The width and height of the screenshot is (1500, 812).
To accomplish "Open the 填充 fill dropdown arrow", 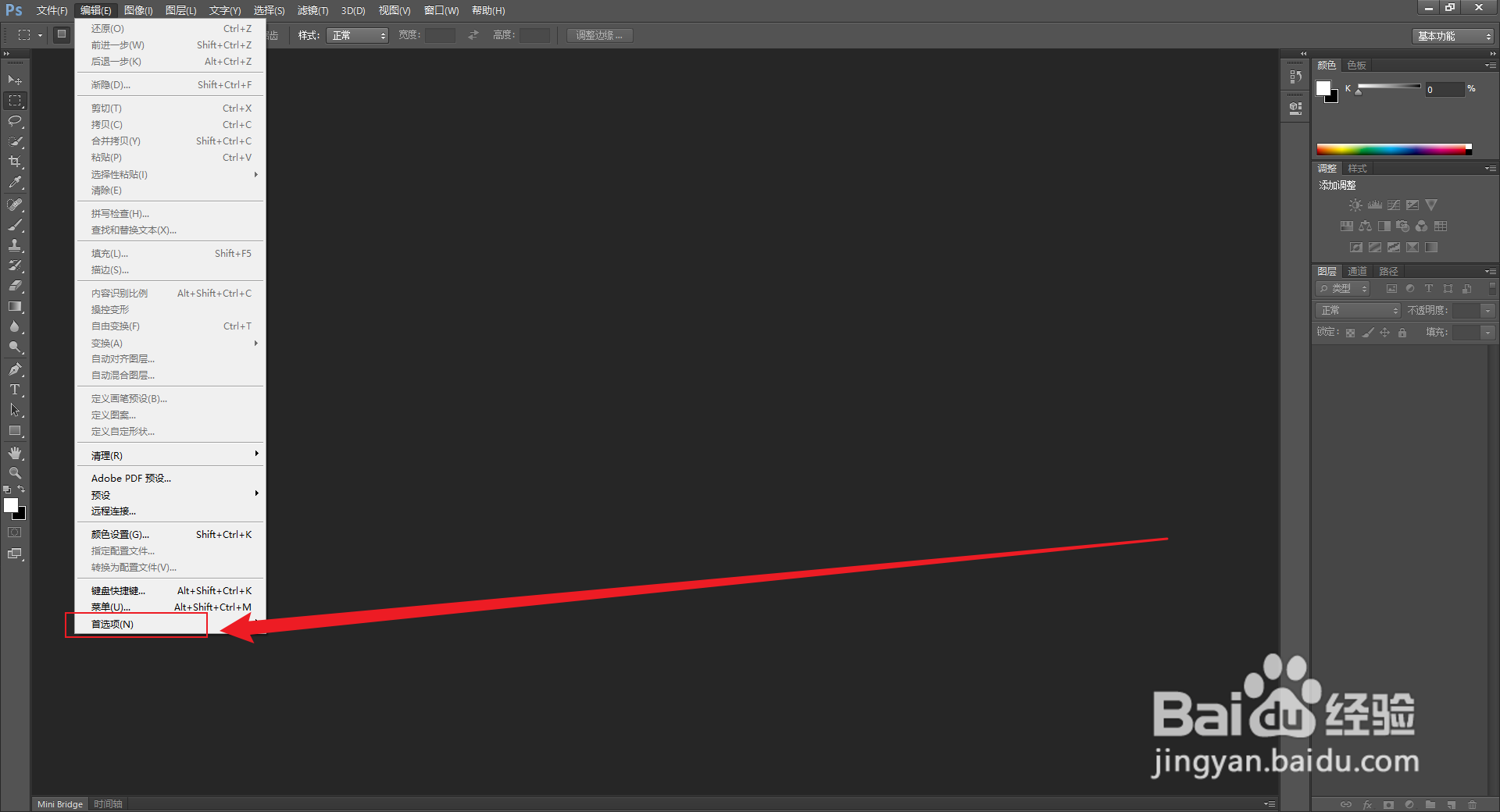I will click(x=1488, y=333).
